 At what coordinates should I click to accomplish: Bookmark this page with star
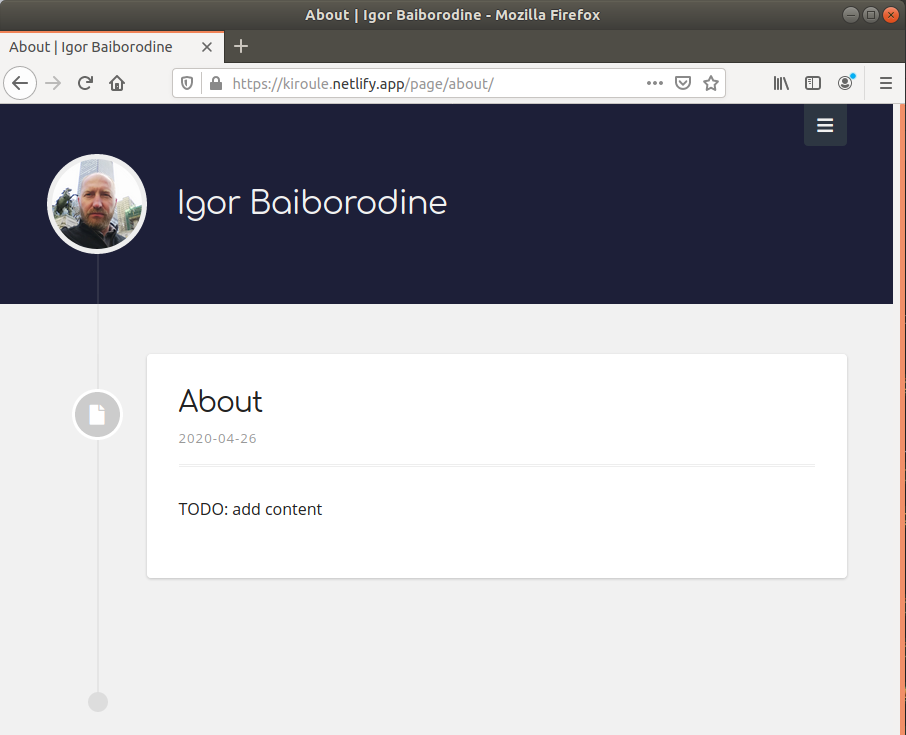[x=711, y=83]
